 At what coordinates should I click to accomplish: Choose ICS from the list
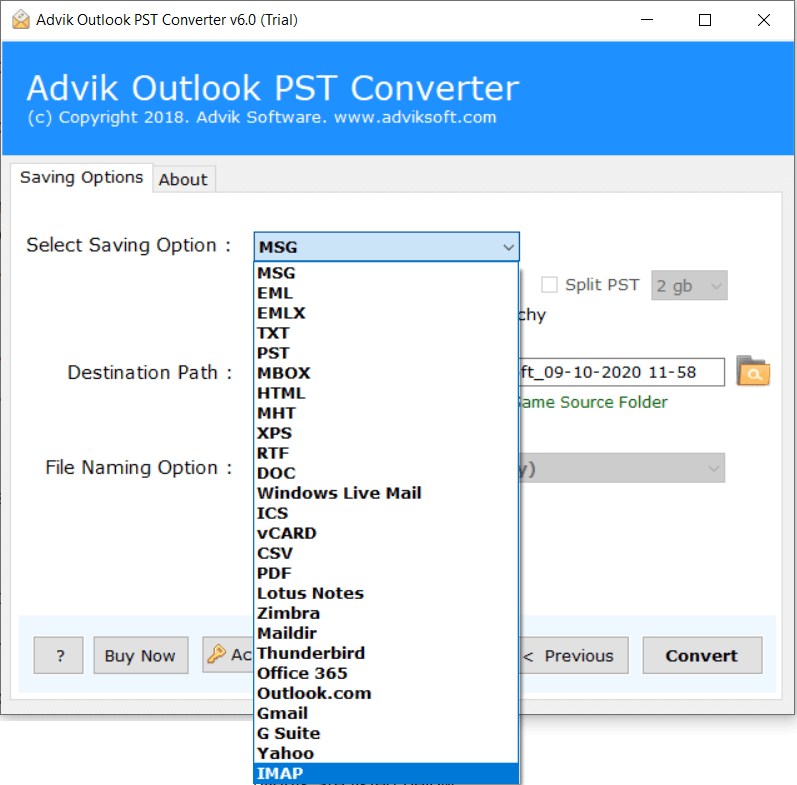coord(386,513)
